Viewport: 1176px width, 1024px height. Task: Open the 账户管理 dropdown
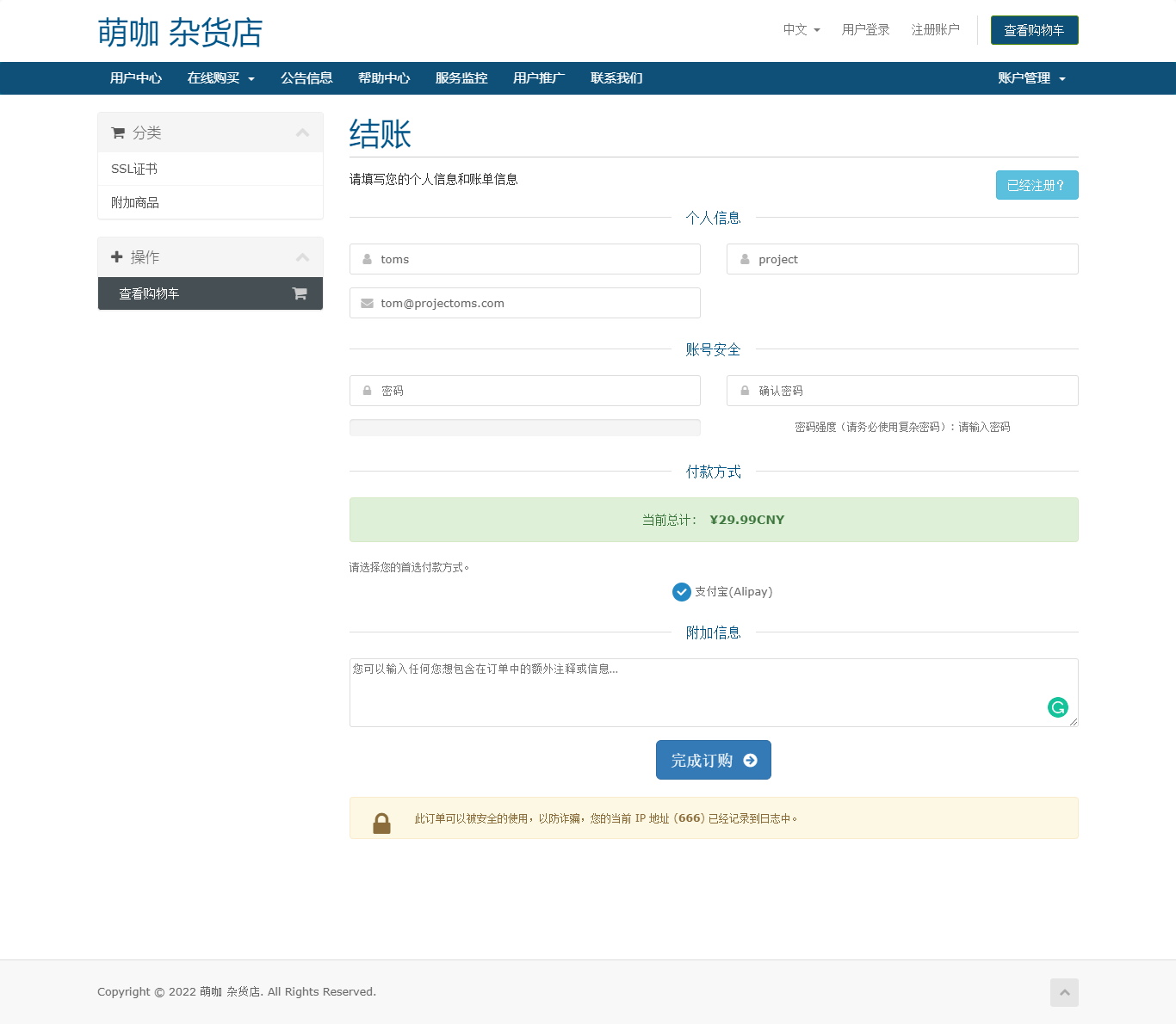pyautogui.click(x=1031, y=78)
